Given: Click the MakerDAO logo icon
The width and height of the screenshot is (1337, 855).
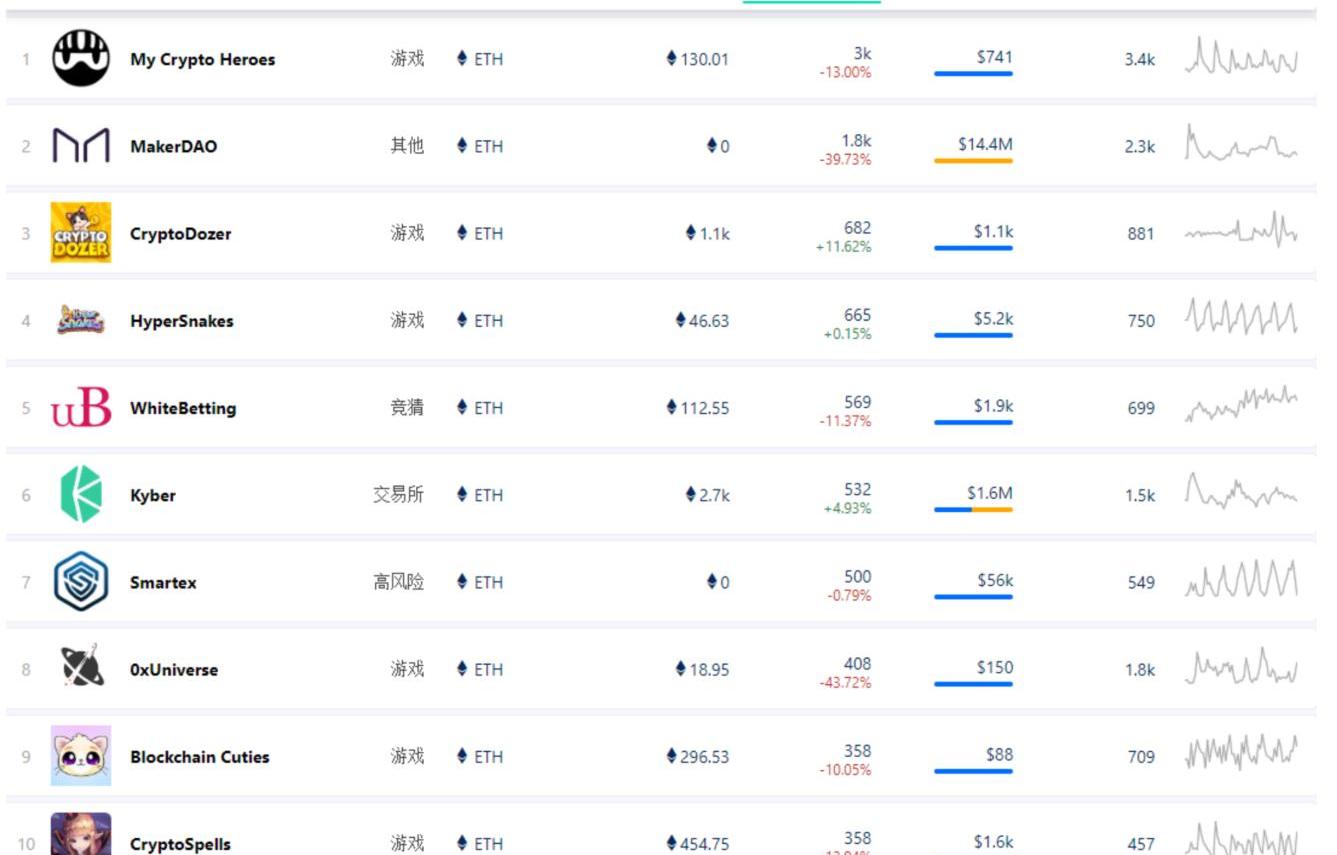Looking at the screenshot, I should [x=80, y=146].
